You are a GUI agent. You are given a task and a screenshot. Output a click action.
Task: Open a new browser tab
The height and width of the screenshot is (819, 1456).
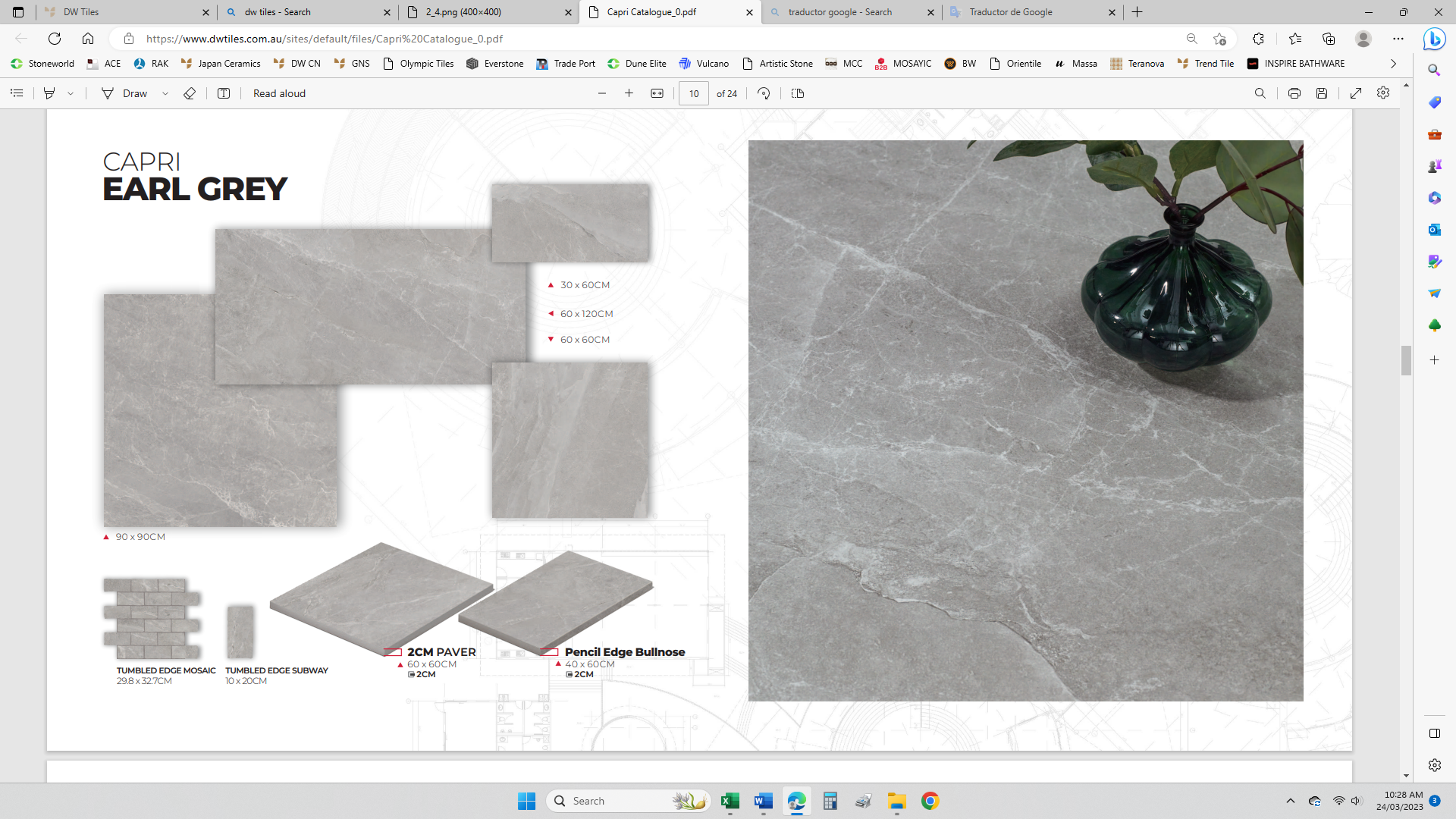tap(1137, 12)
